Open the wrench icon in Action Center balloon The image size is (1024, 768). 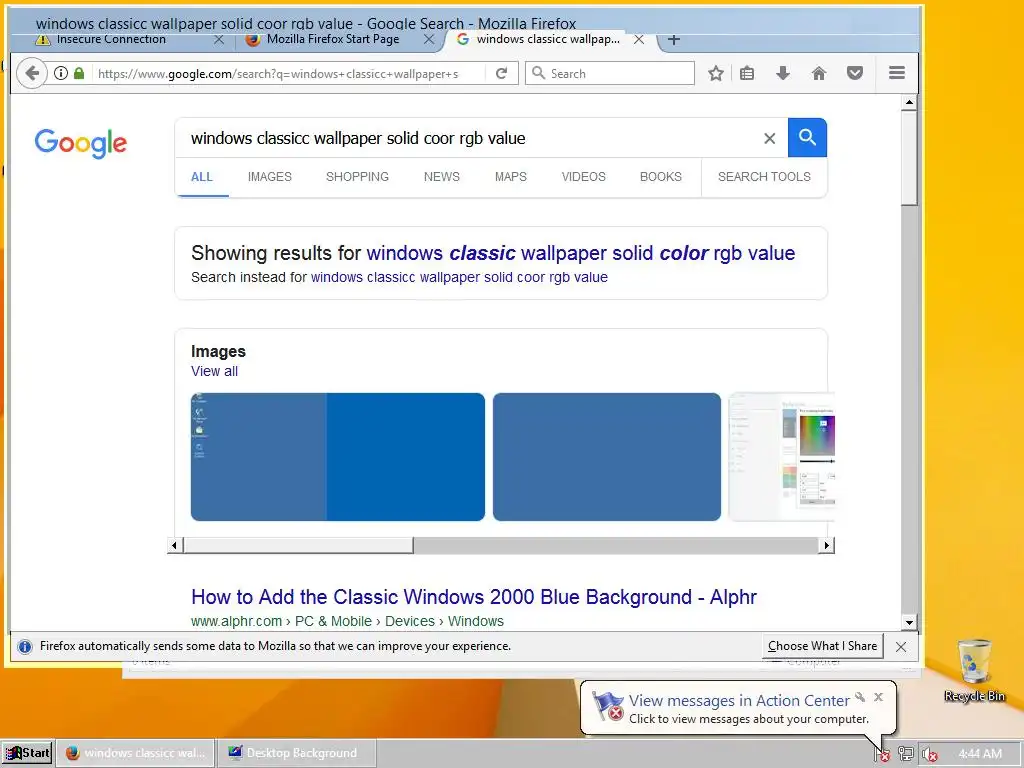[860, 697]
